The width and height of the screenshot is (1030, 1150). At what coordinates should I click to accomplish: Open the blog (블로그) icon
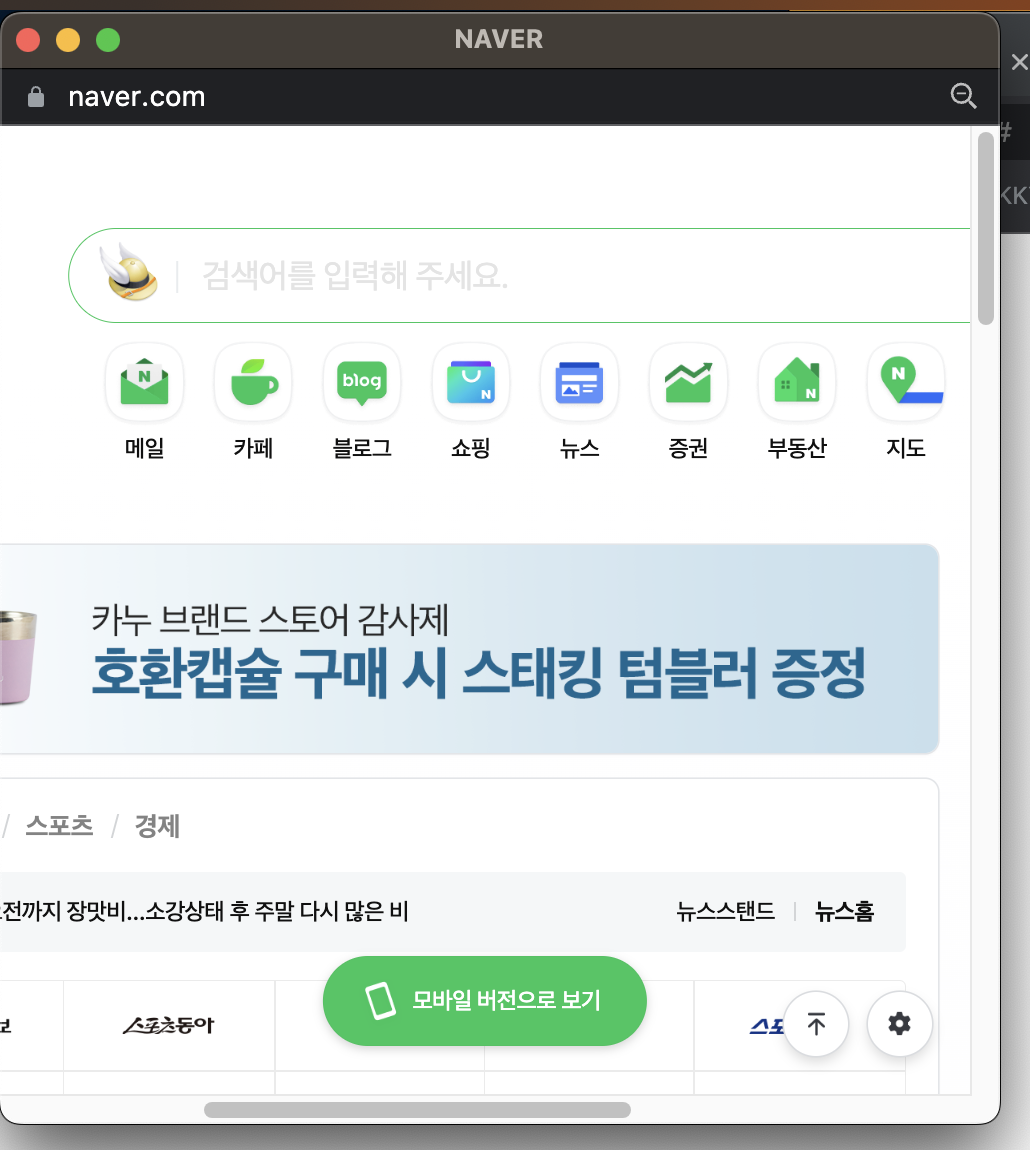tap(362, 382)
